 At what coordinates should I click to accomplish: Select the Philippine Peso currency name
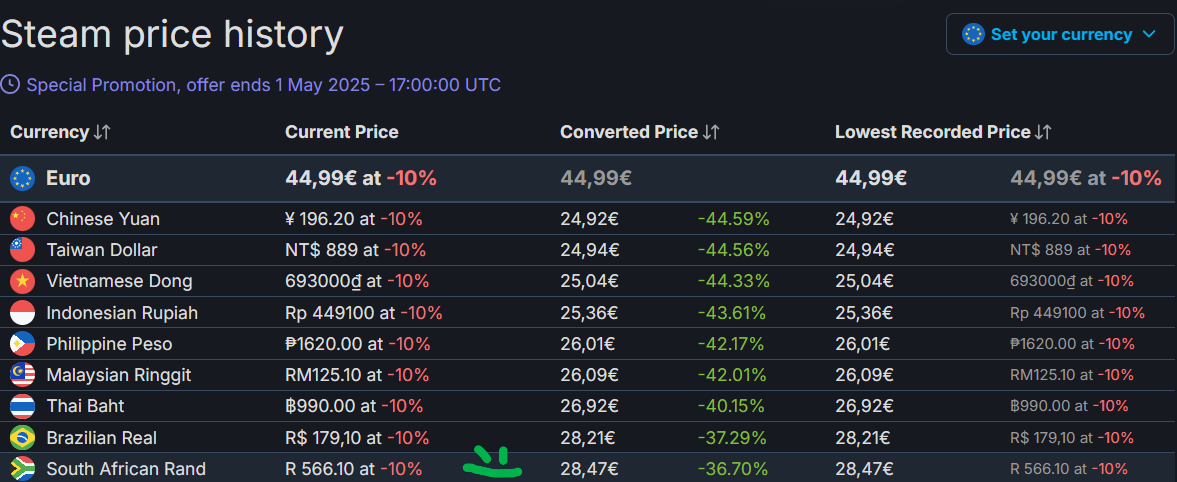[x=110, y=345]
